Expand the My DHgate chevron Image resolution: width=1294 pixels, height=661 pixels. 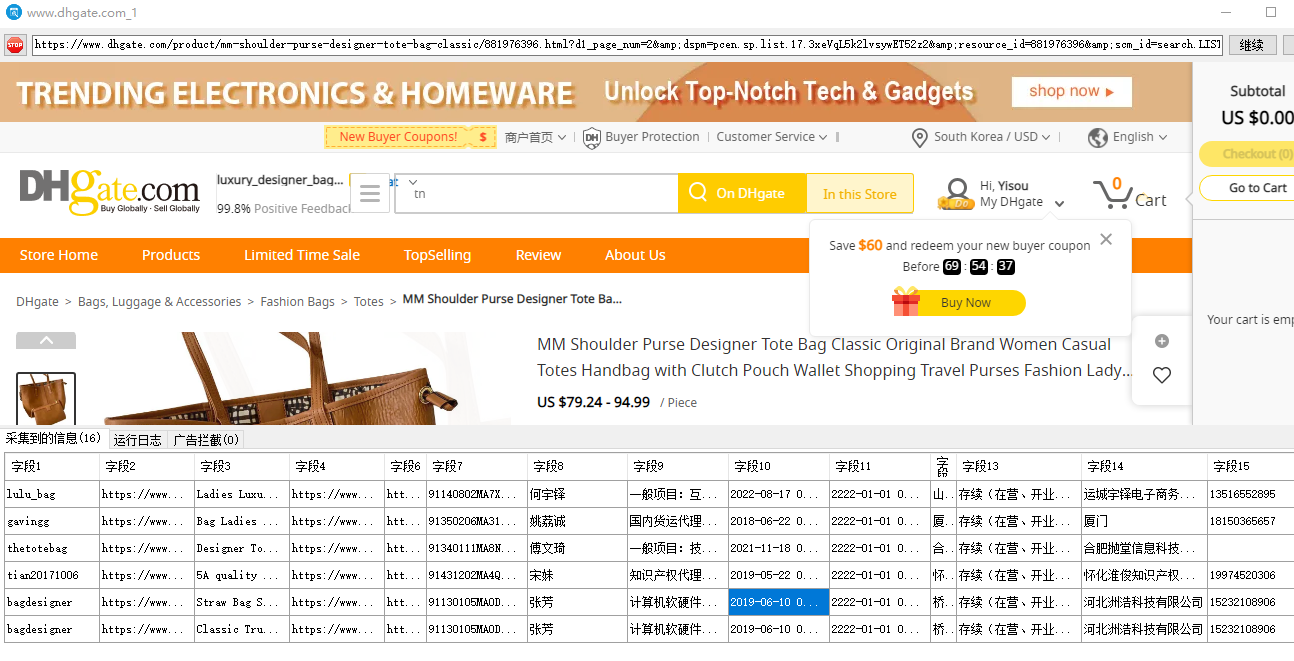(x=1060, y=204)
